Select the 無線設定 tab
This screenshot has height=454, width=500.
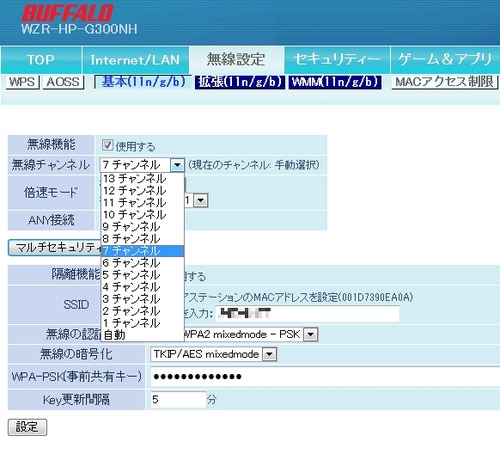(x=236, y=60)
